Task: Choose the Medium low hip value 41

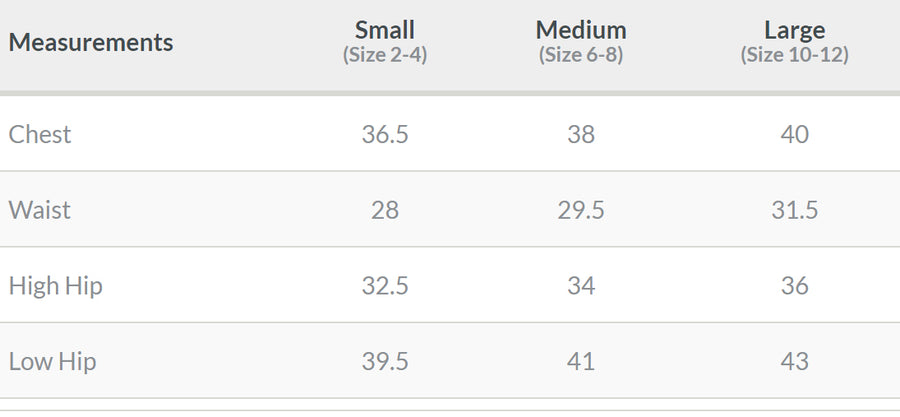Action: pos(581,361)
